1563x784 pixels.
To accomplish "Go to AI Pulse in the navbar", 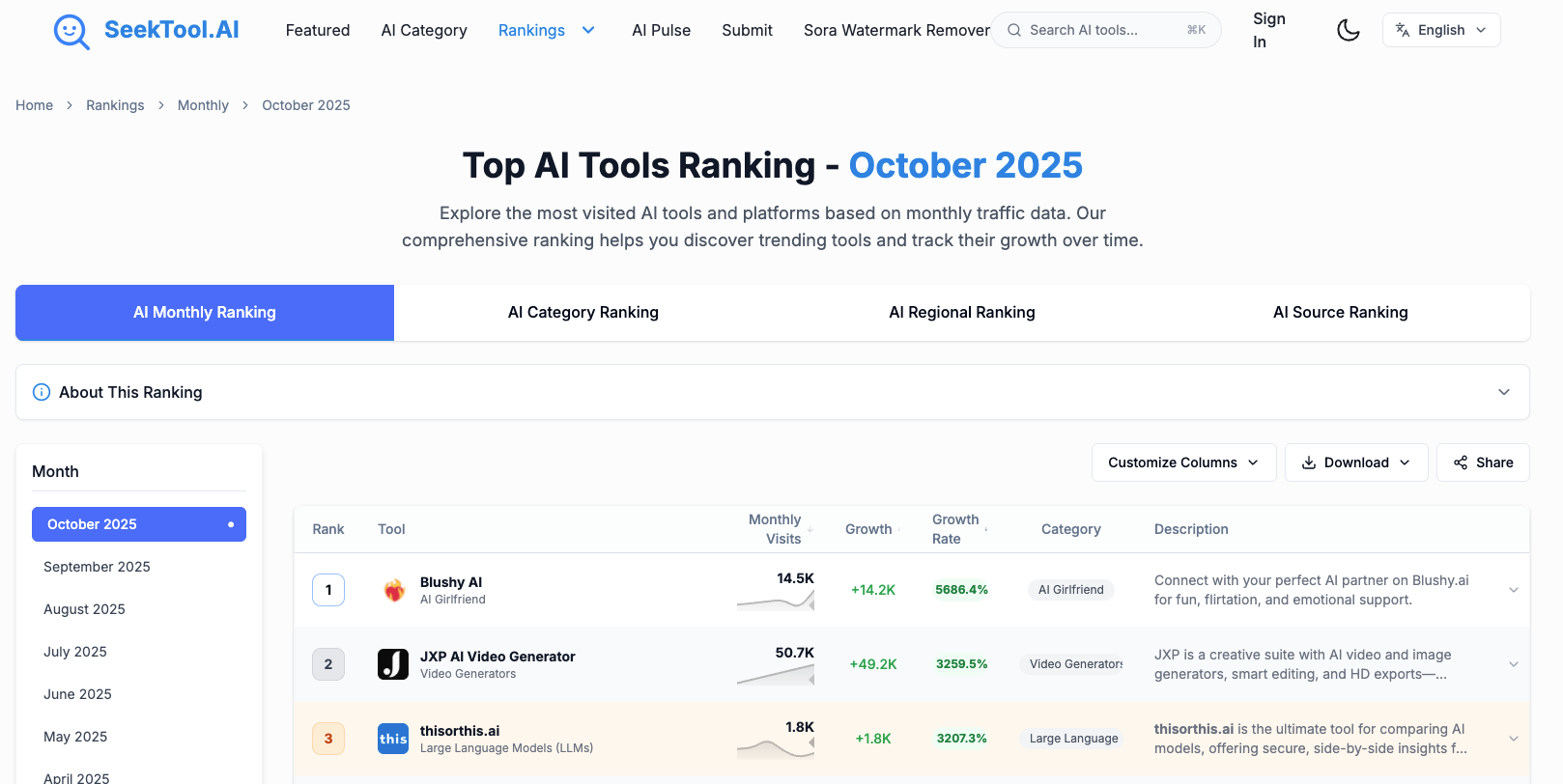I will pyautogui.click(x=662, y=30).
